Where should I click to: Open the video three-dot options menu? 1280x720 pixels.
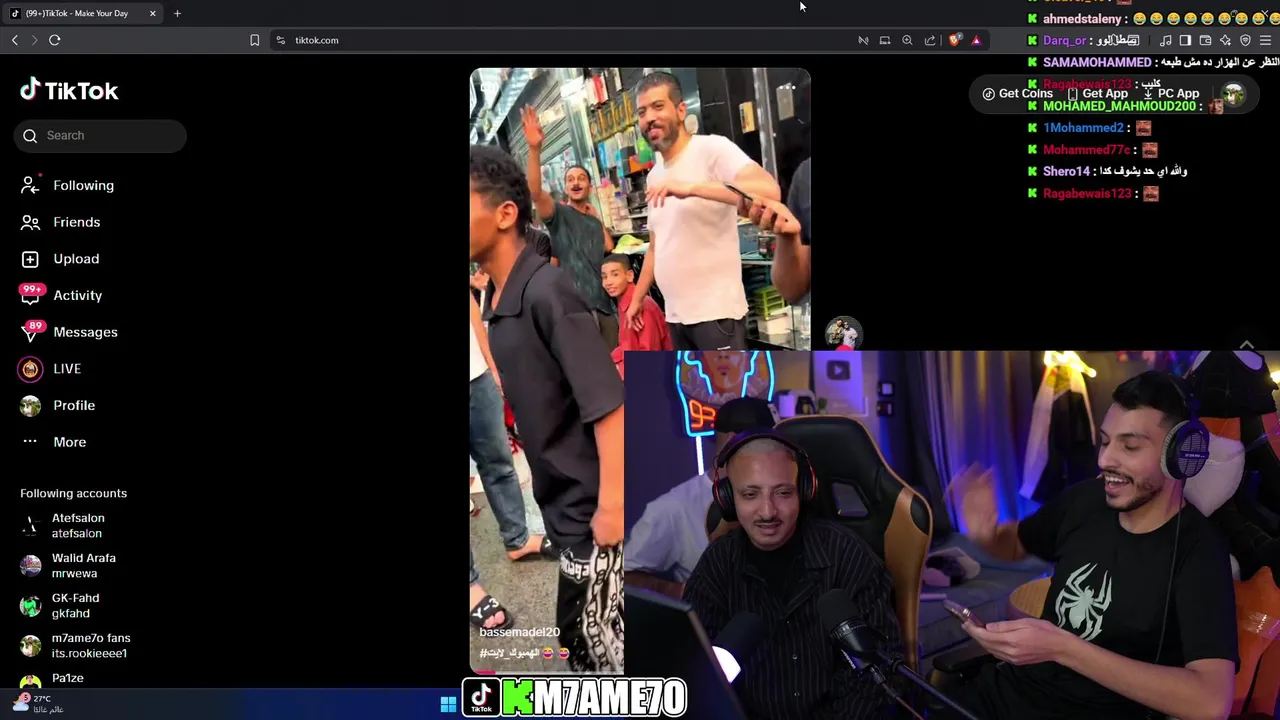787,88
